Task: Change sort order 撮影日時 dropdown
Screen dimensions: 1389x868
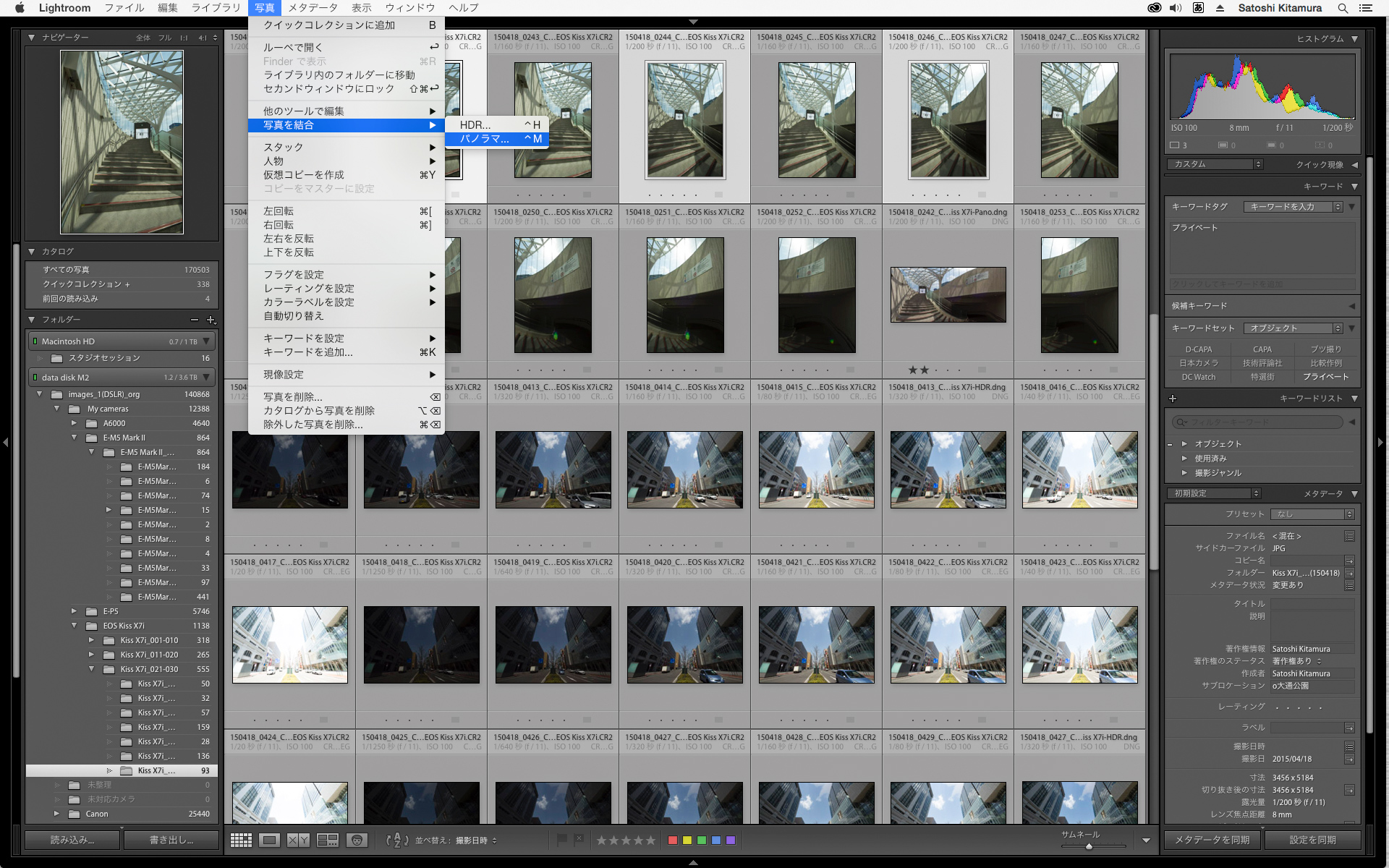Action: coord(476,841)
